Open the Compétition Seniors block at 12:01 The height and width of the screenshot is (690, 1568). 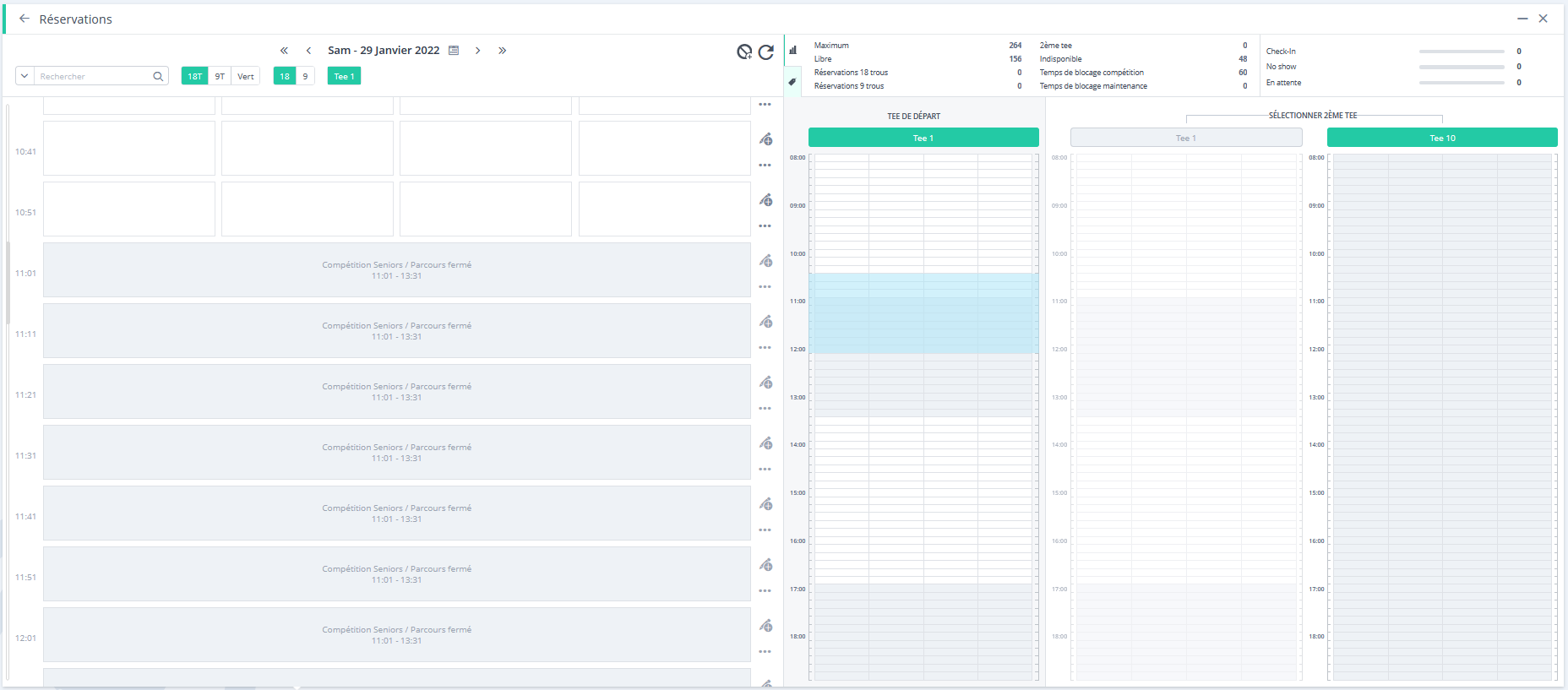click(x=396, y=635)
